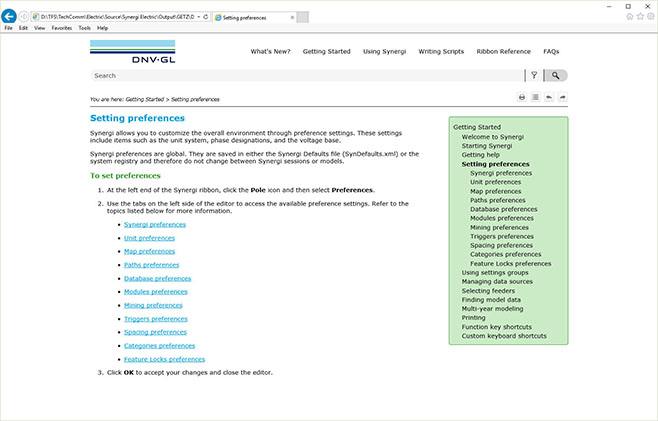The width and height of the screenshot is (658, 421).
Task: Click the expand all list icon
Action: pos(535,97)
